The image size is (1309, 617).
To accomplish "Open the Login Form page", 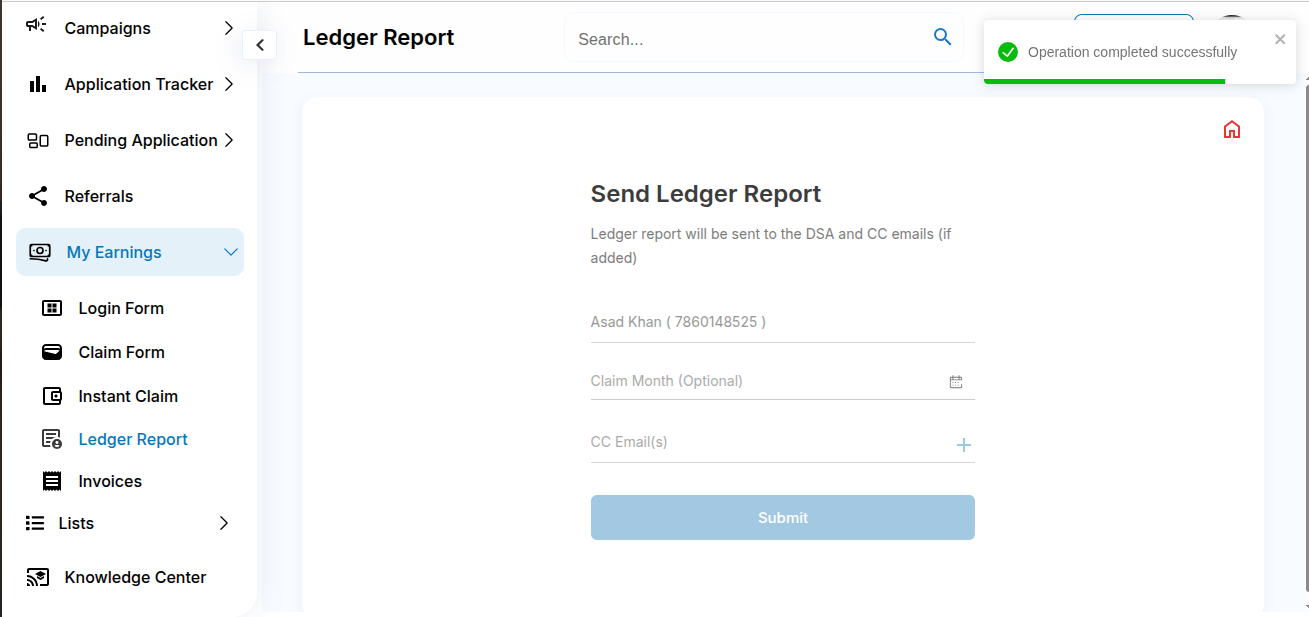I will point(121,308).
